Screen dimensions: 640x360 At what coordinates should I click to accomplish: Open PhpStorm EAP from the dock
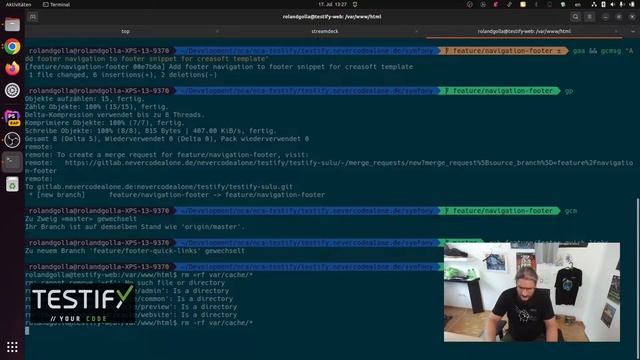[x=12, y=118]
